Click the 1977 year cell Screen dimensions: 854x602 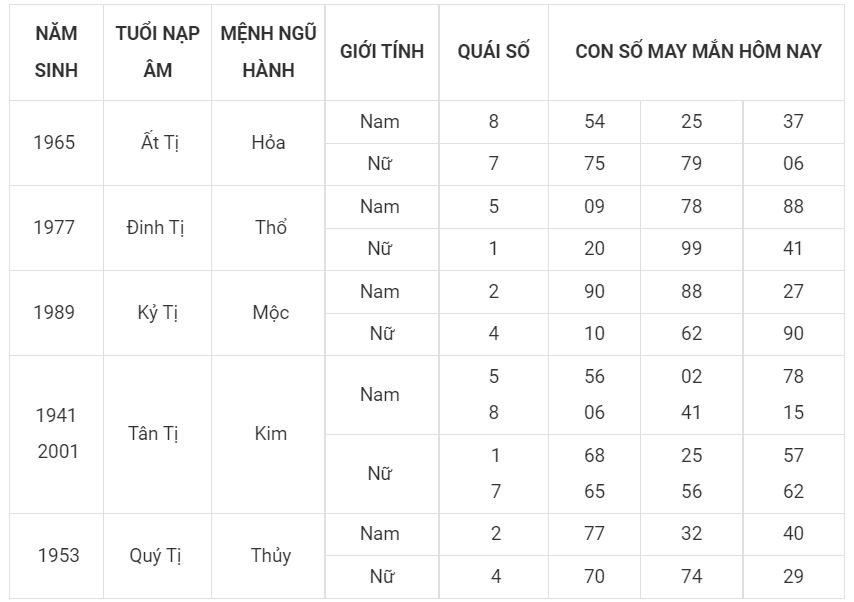[56, 228]
